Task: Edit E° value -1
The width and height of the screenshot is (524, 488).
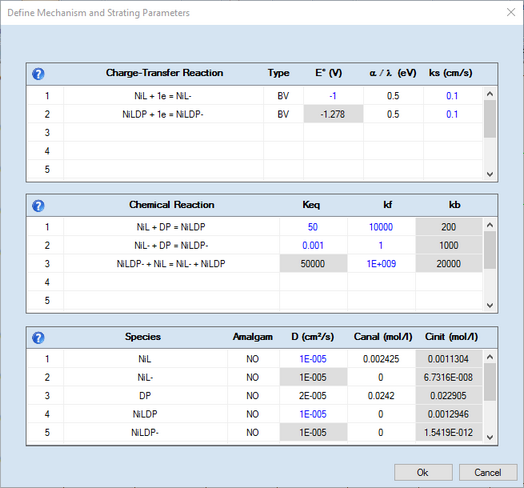Action: [x=333, y=96]
